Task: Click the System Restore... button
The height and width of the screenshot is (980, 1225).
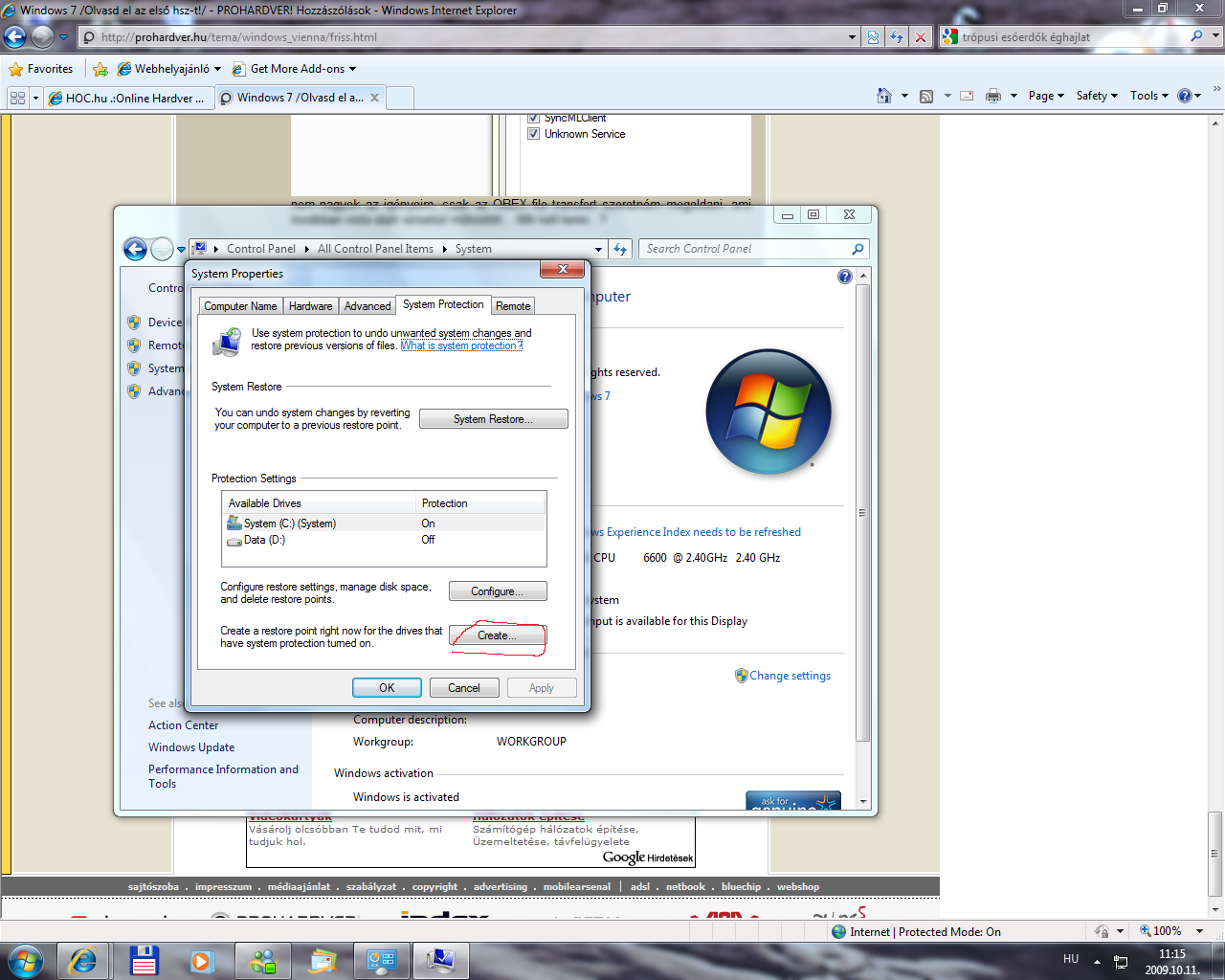Action: coord(493,419)
